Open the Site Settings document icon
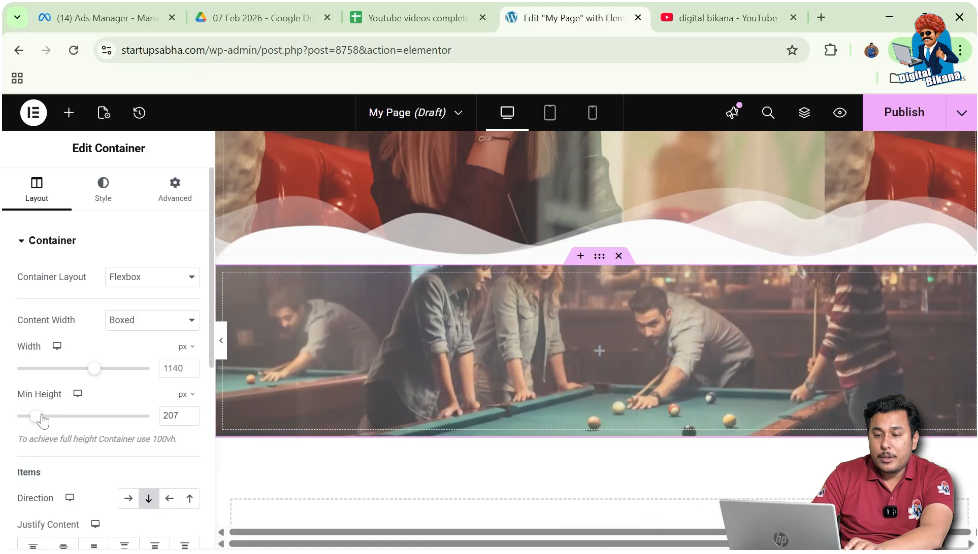The image size is (978, 554). (104, 113)
